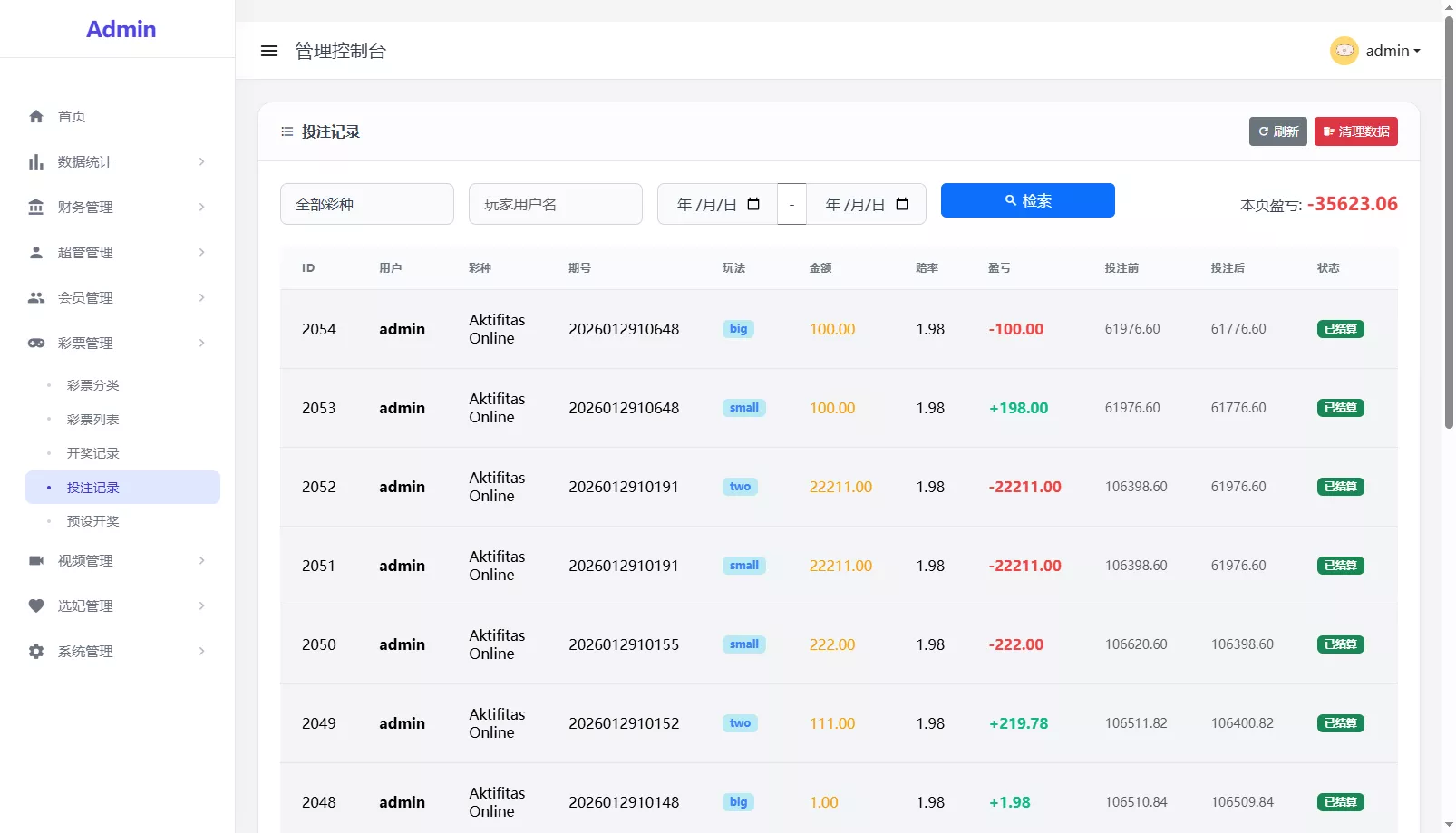Click the bank icon for 财务管理
The width and height of the screenshot is (1456, 833).
point(36,208)
